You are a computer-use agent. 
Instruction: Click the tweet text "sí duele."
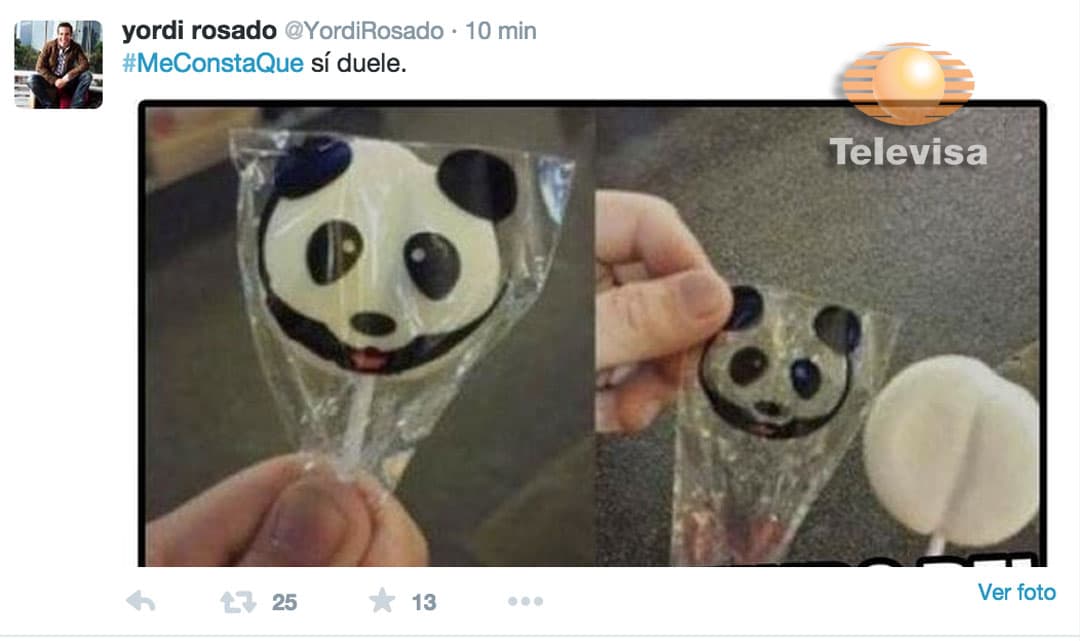click(358, 63)
